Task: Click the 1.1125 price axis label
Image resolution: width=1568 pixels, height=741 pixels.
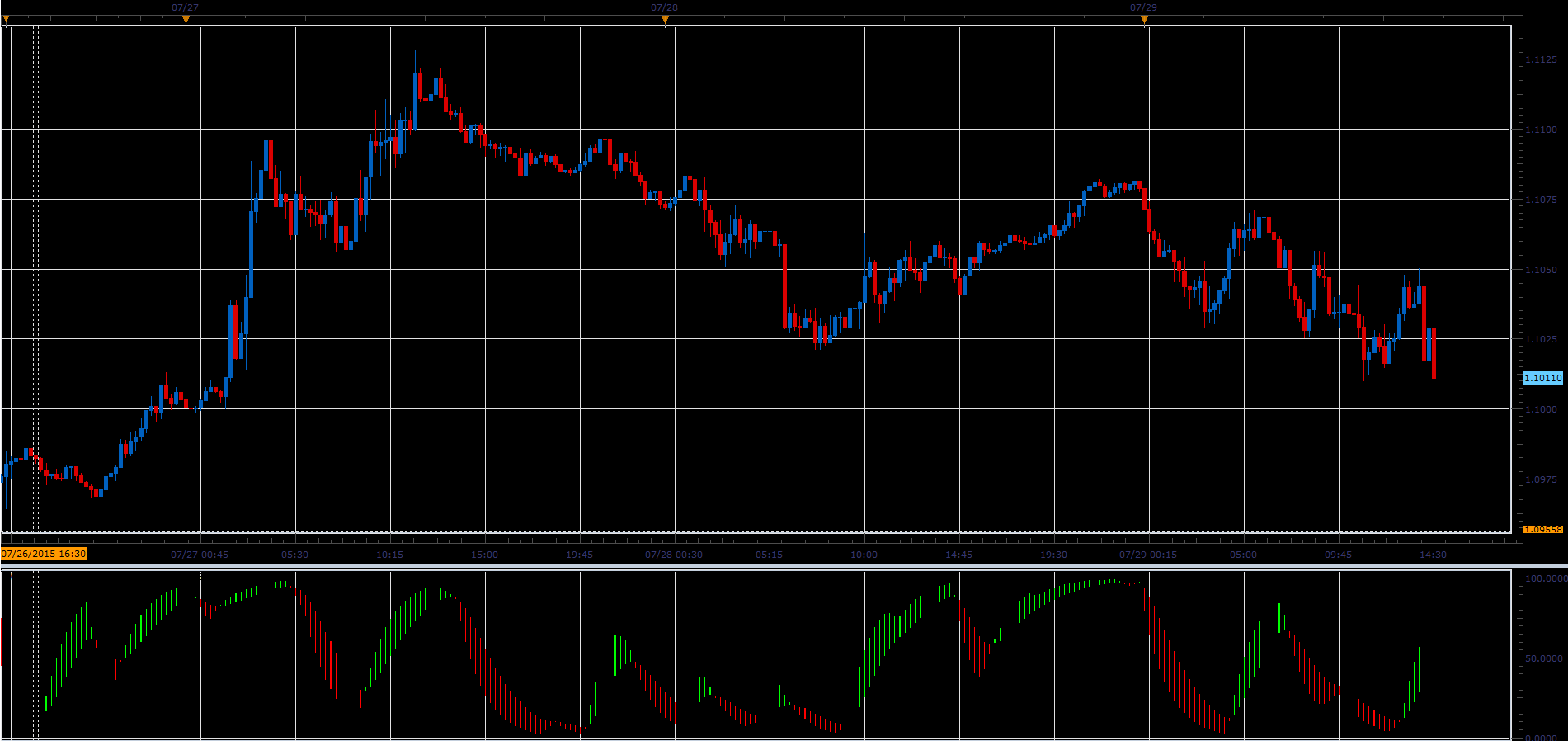Action: click(1541, 60)
